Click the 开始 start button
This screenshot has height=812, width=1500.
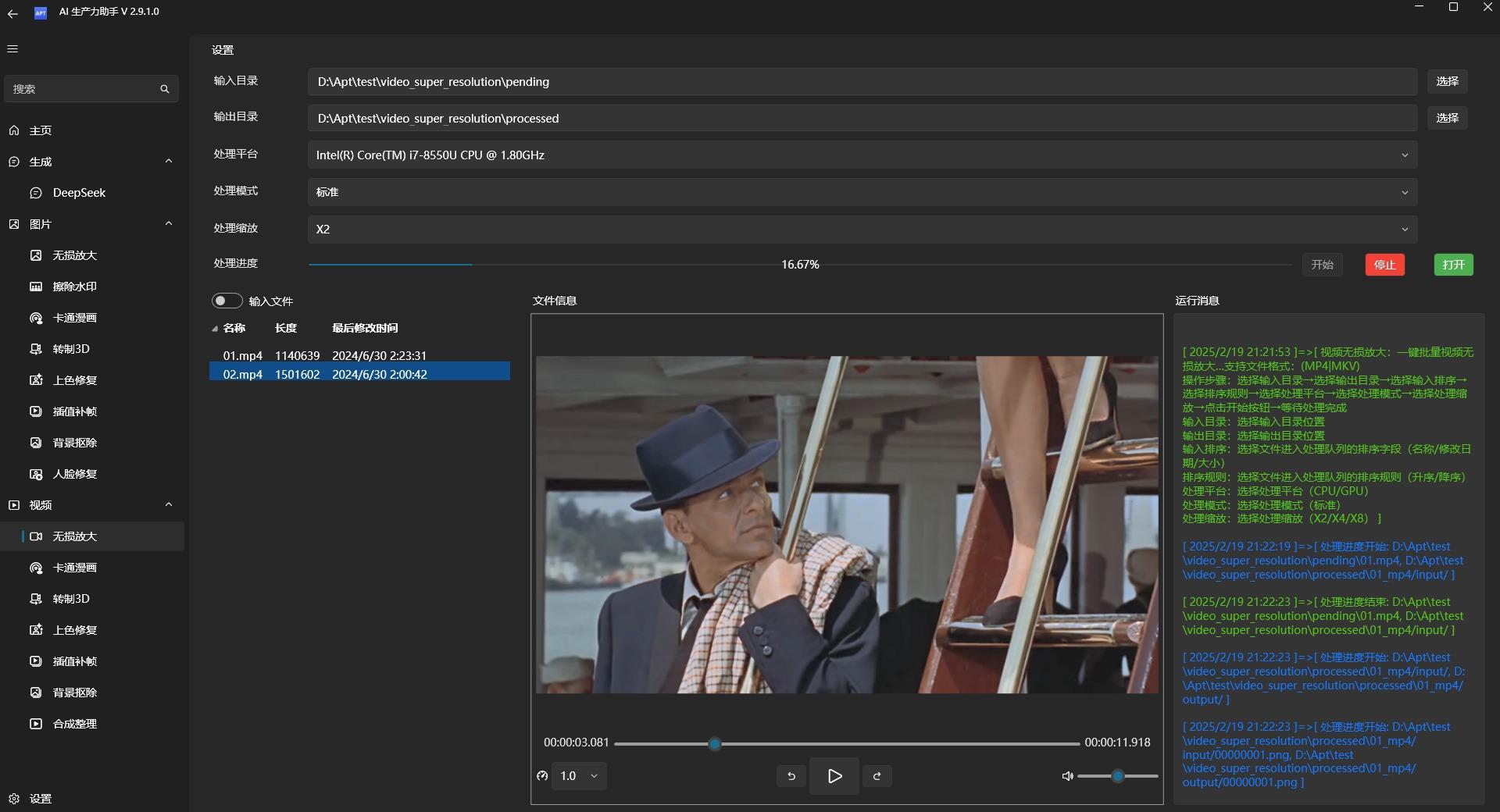tap(1322, 265)
